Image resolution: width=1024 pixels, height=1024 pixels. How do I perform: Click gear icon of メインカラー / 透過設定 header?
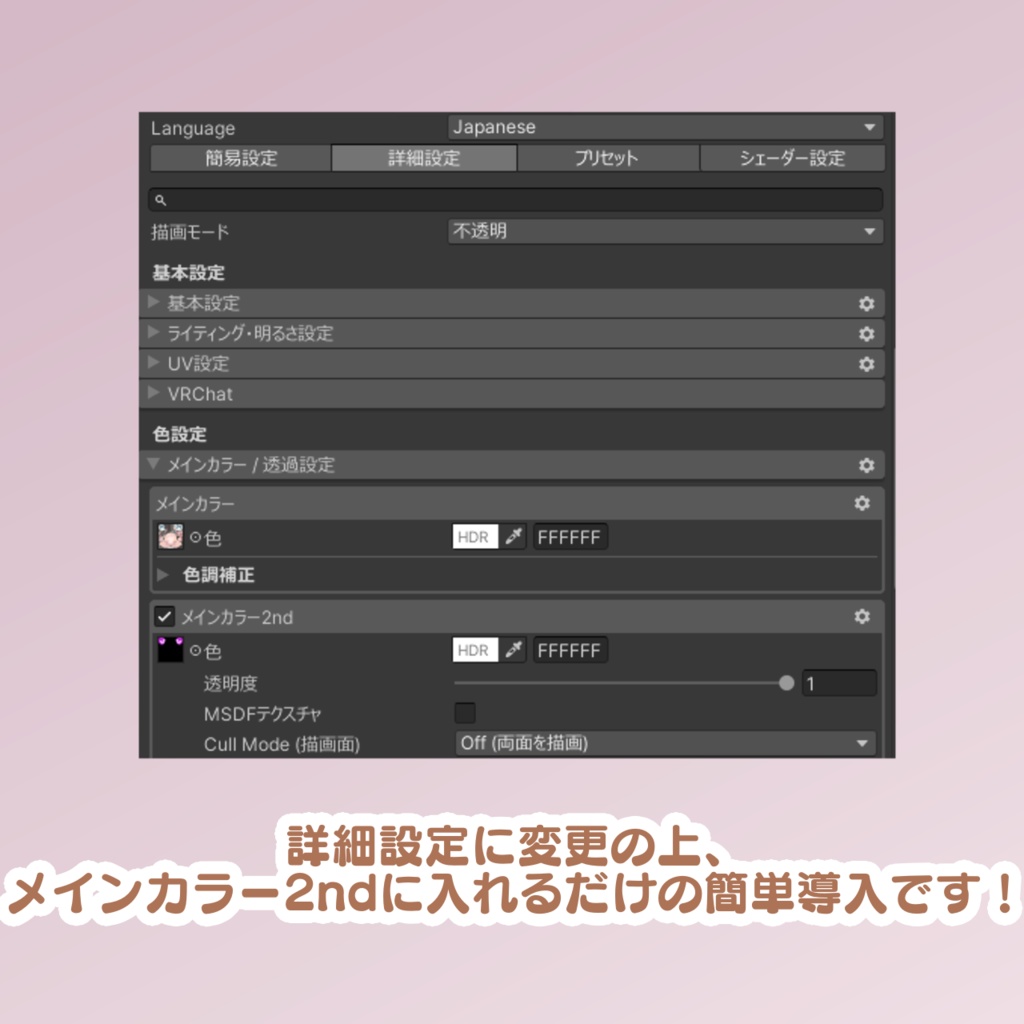point(868,465)
